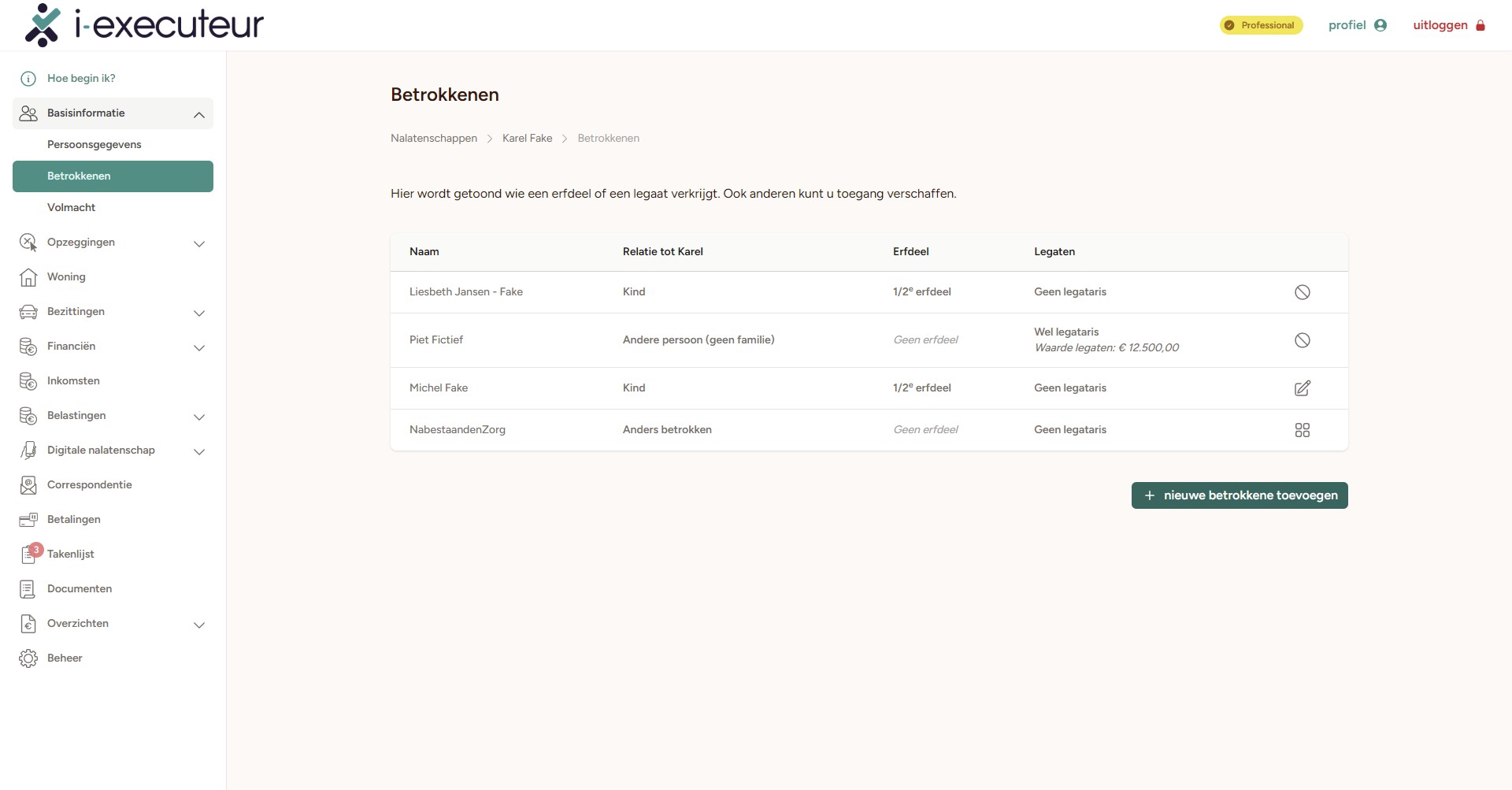Go to Persoonsgegevens in the sidebar

94,145
